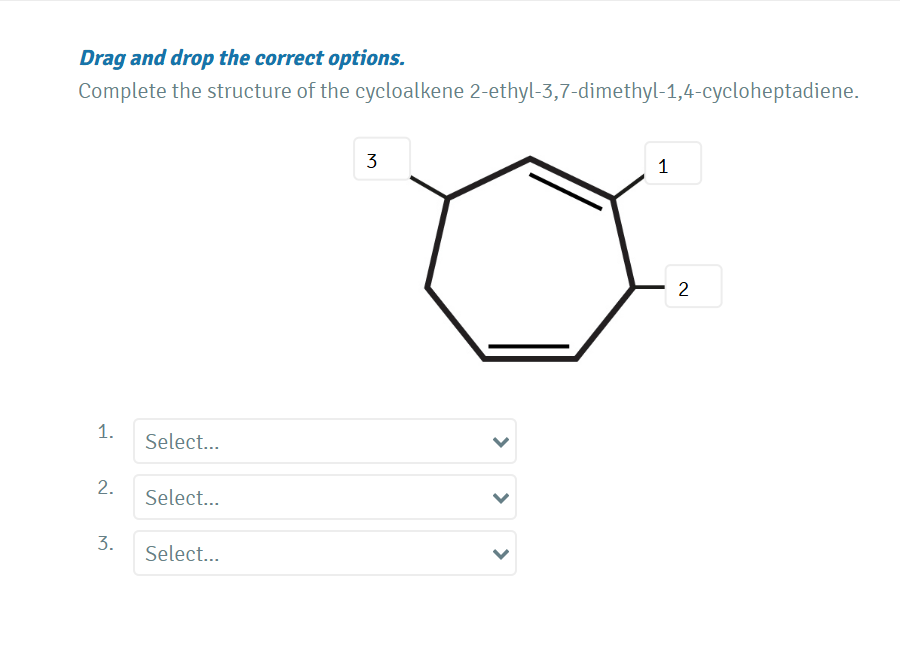The width and height of the screenshot is (900, 671).
Task: Select the drop zone labeled 1
Action: (672, 163)
